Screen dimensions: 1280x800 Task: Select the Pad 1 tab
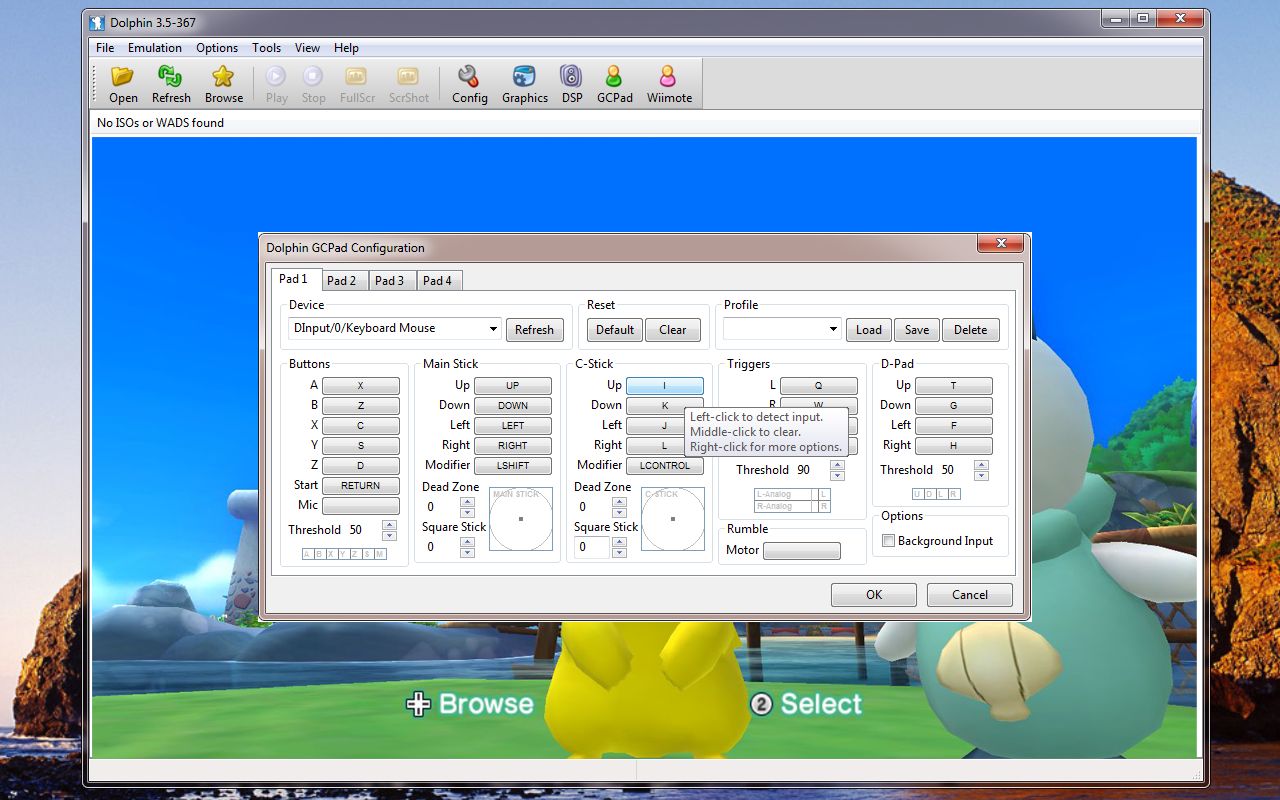coord(295,279)
